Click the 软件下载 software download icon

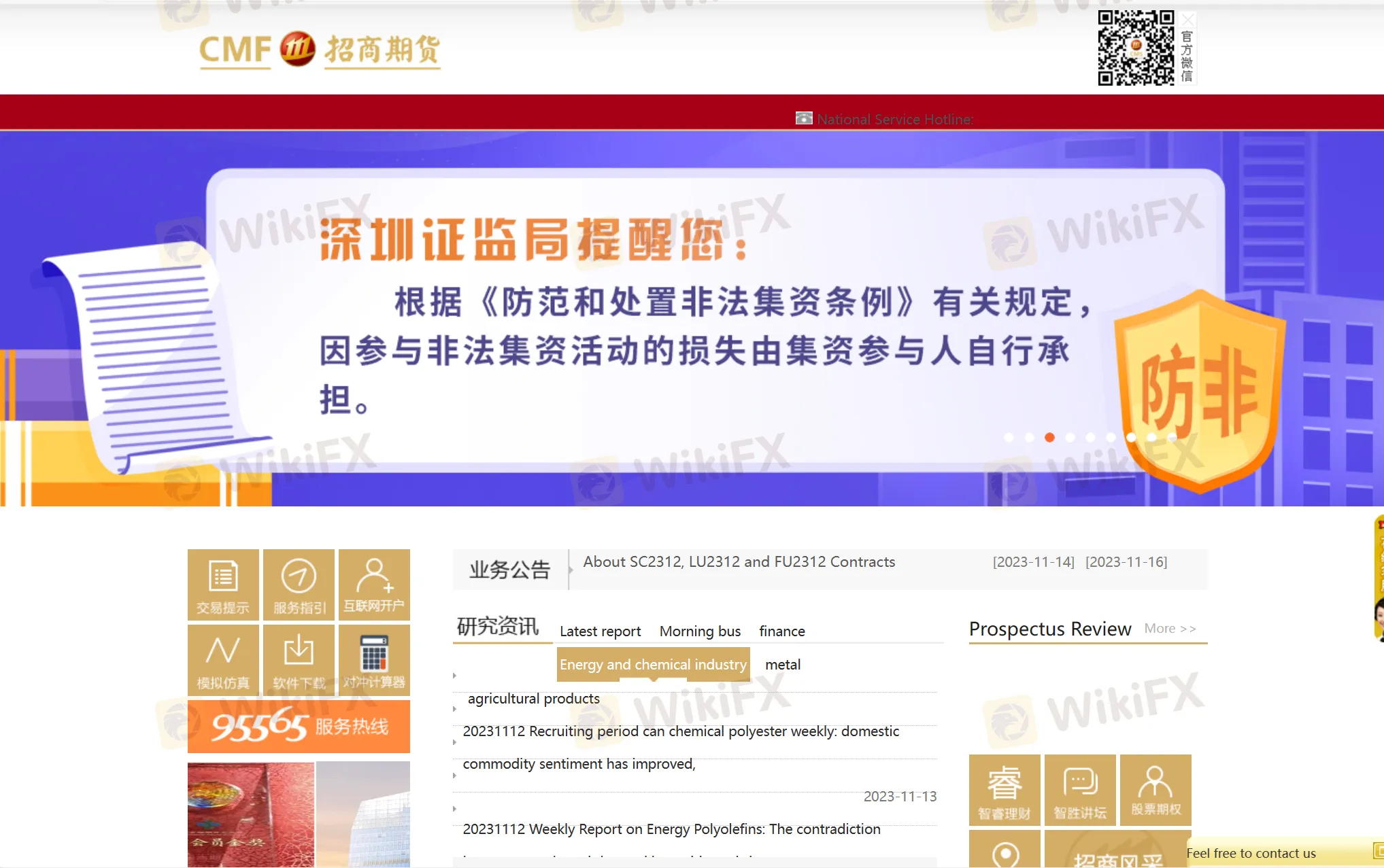299,660
